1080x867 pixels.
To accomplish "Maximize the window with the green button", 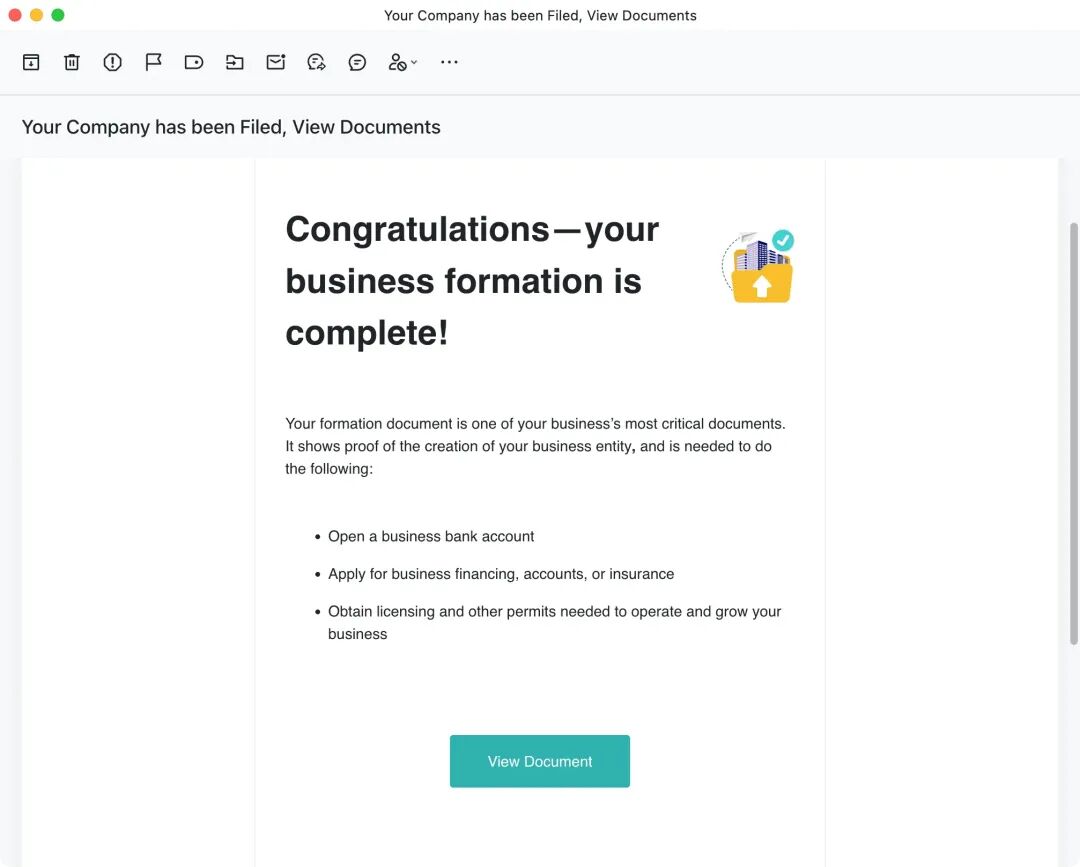I will click(x=58, y=15).
